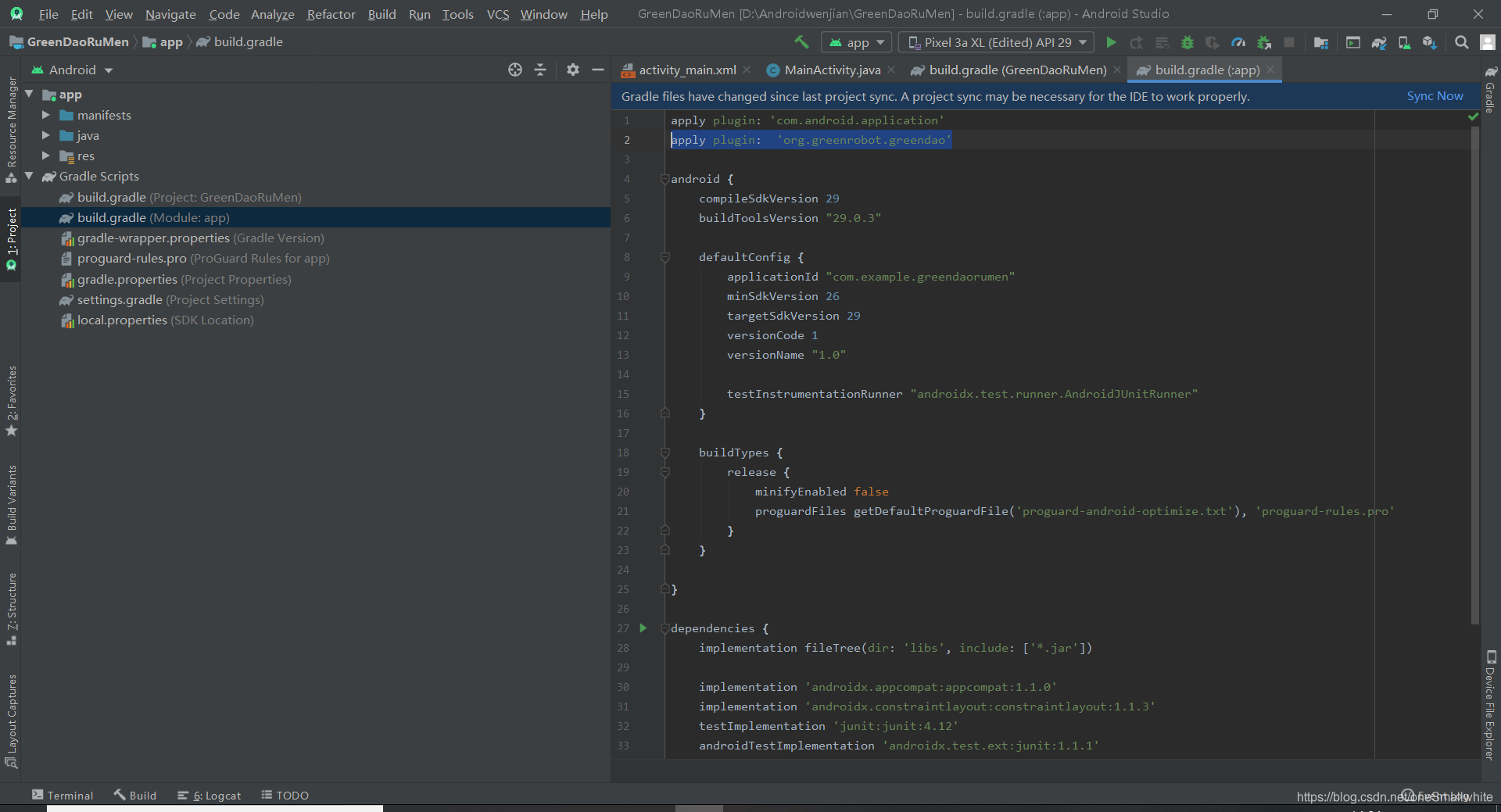The image size is (1501, 812).
Task: Fold the android block in editor gutter
Action: [665, 179]
